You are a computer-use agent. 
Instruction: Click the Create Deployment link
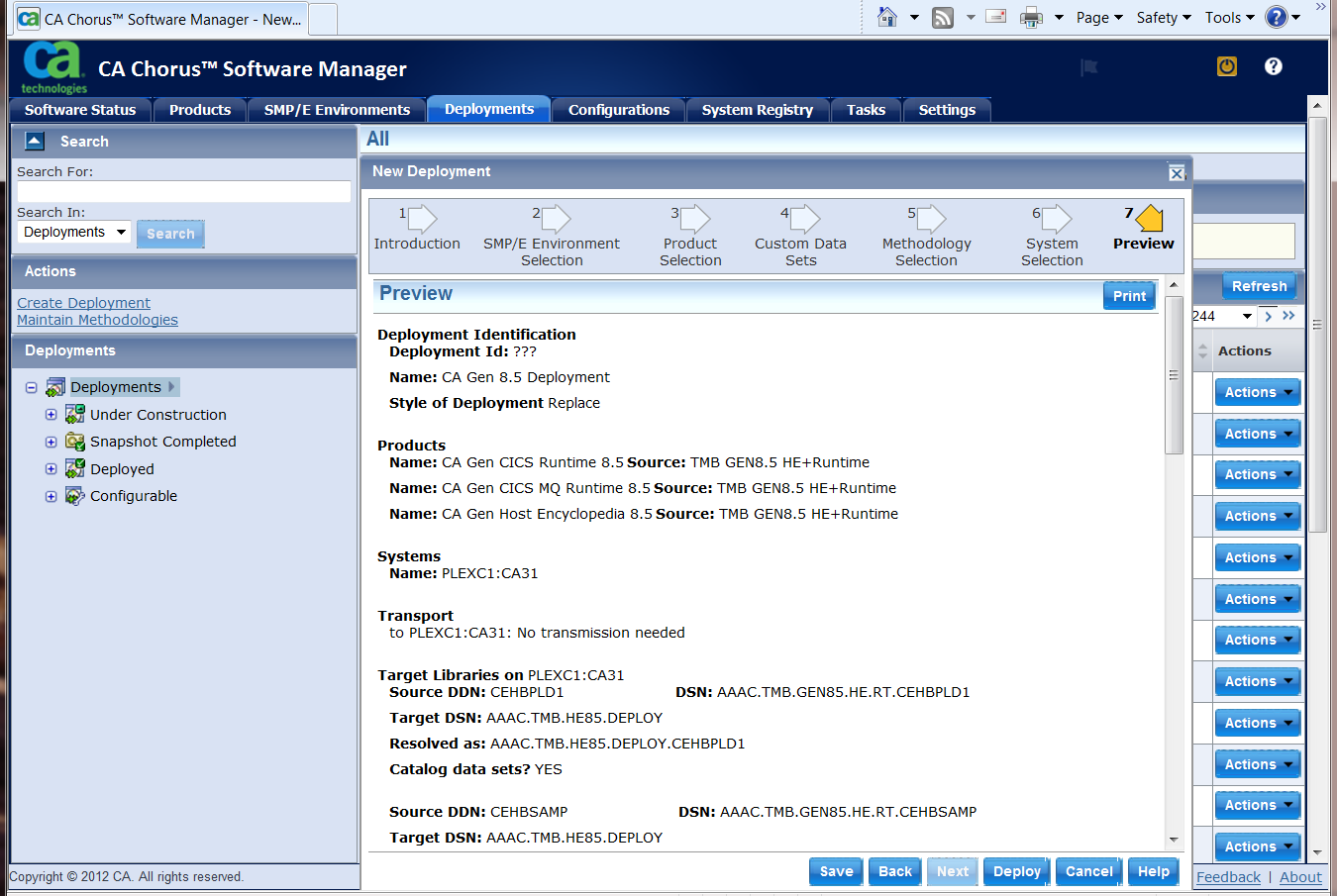click(x=83, y=303)
